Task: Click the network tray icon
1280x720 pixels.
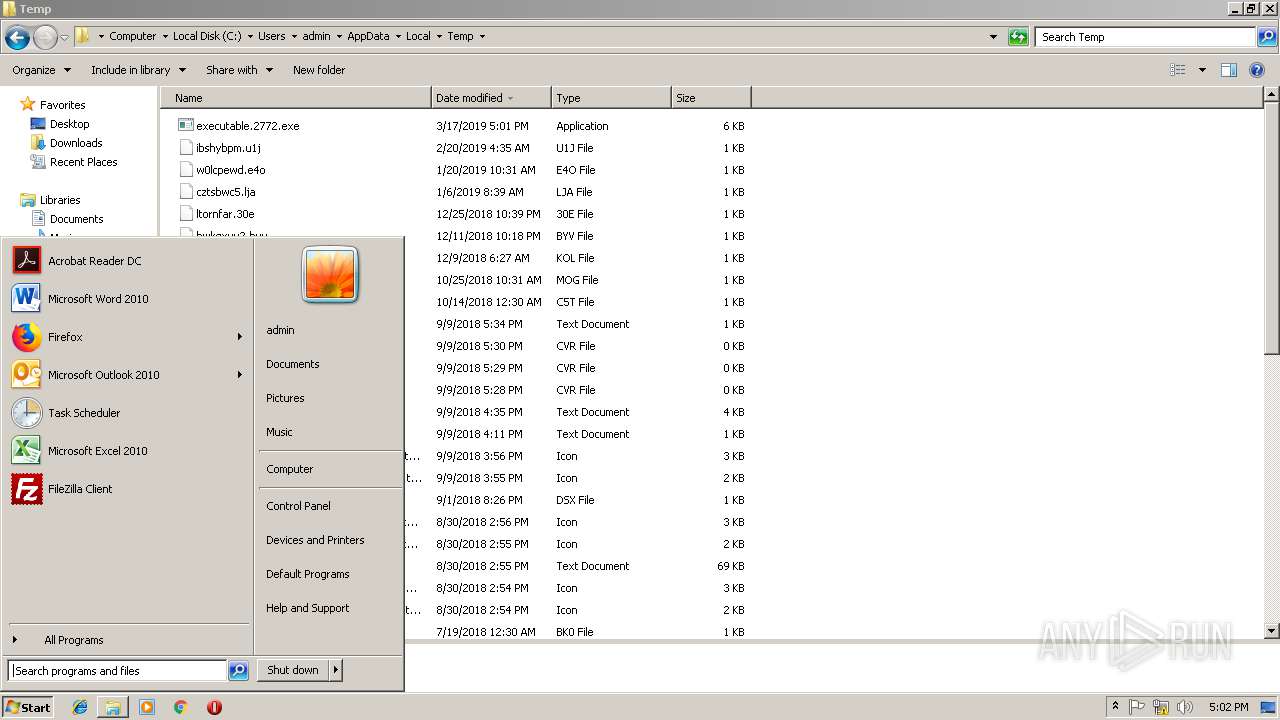Action: [1161, 707]
